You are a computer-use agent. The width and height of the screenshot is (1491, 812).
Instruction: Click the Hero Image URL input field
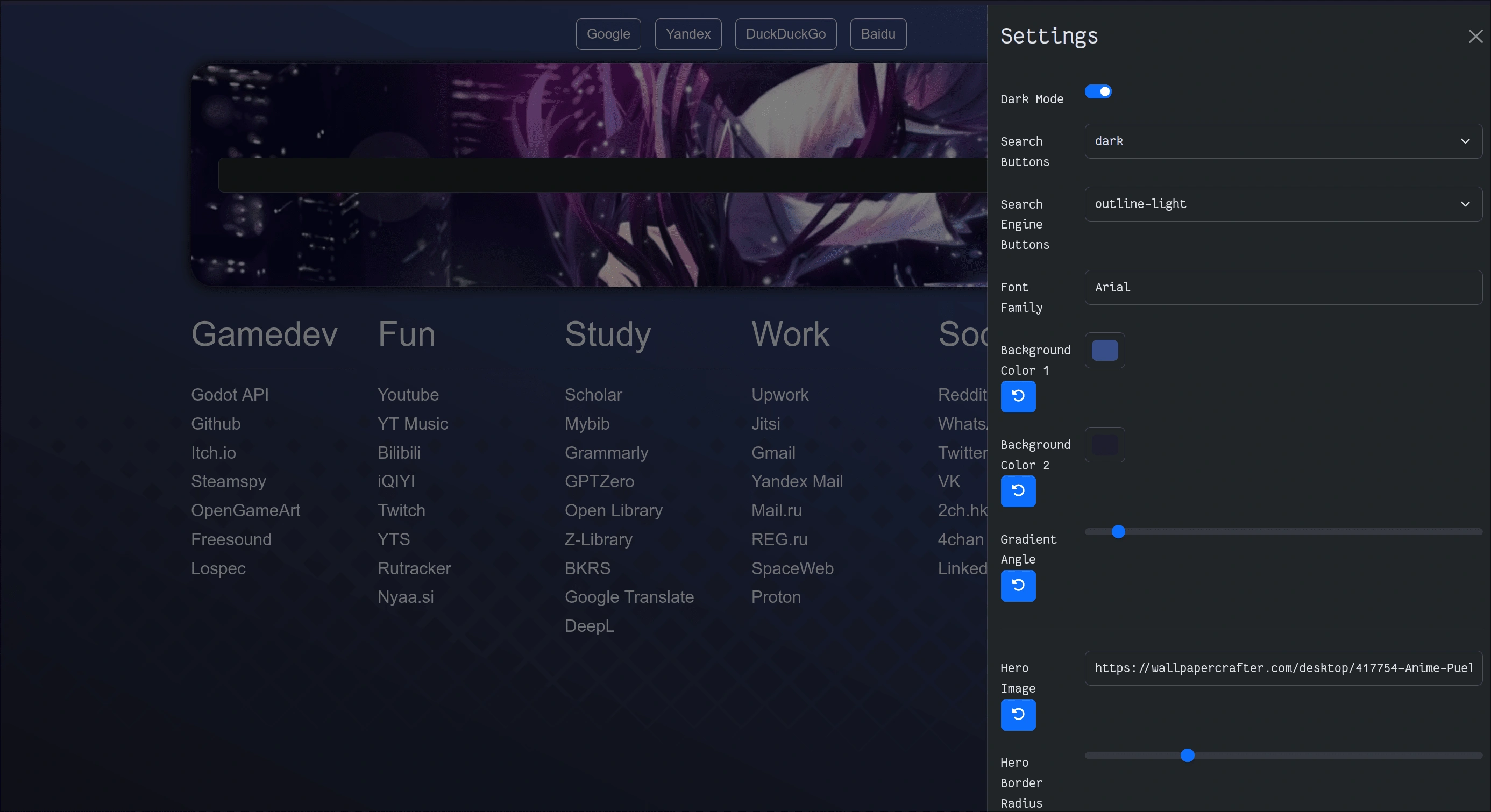[1283, 668]
